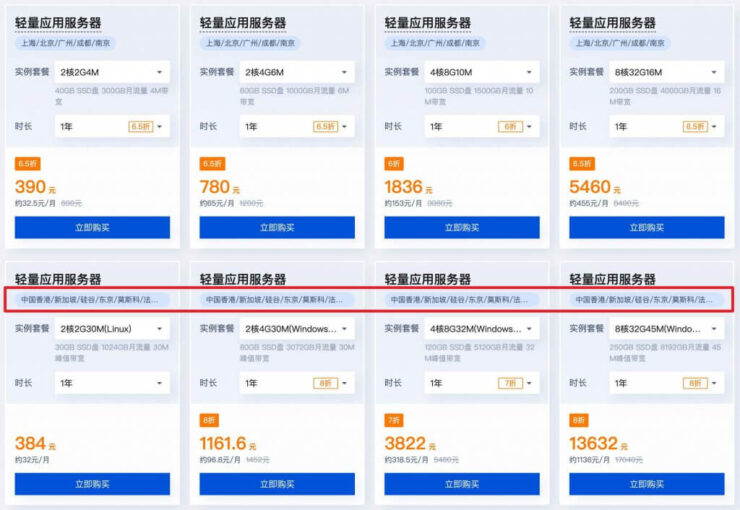Open the duration dropdown on the 1836元 card
Image resolution: width=740 pixels, height=510 pixels.
click(x=482, y=126)
